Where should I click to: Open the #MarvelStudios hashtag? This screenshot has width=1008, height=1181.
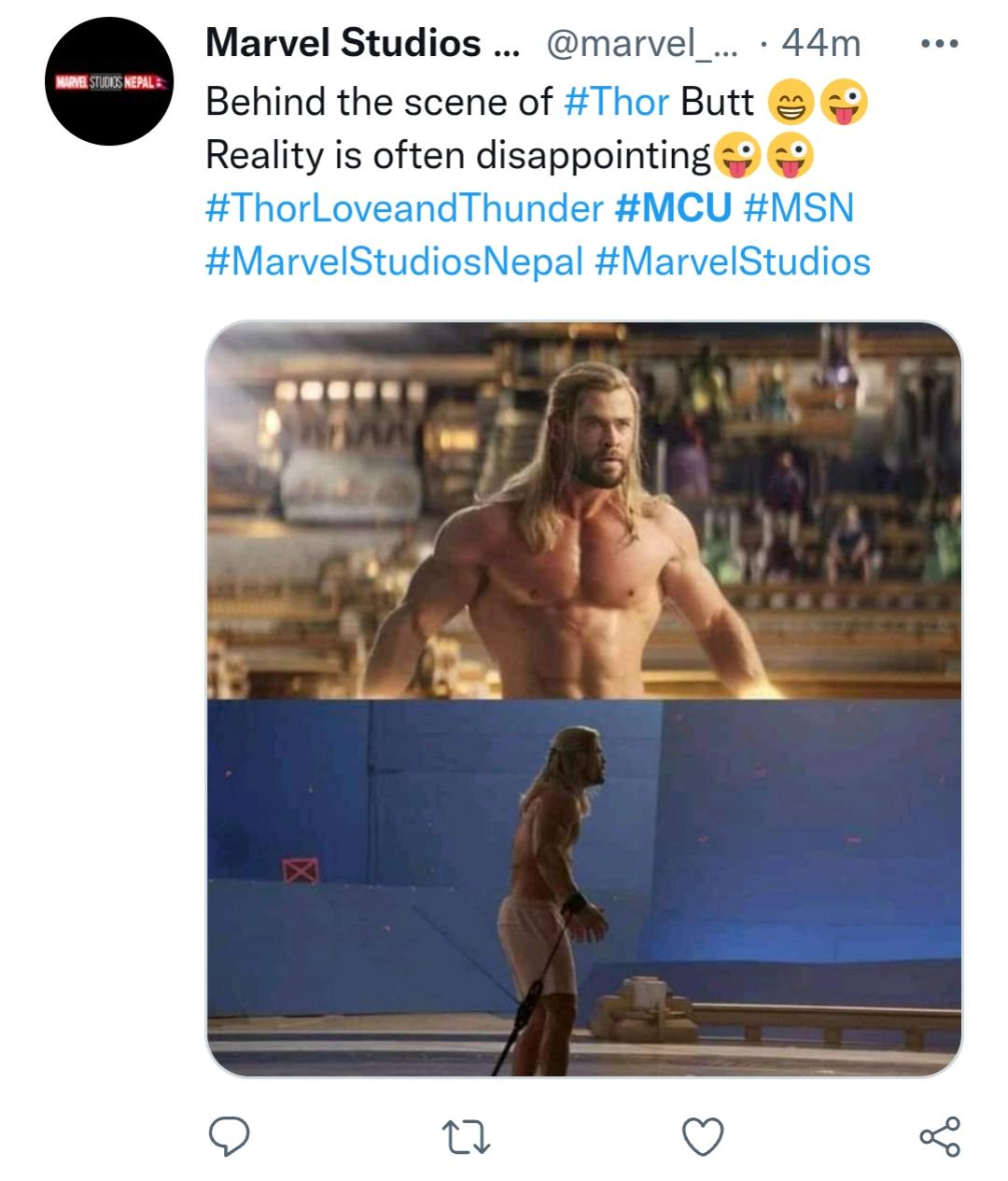[x=732, y=260]
